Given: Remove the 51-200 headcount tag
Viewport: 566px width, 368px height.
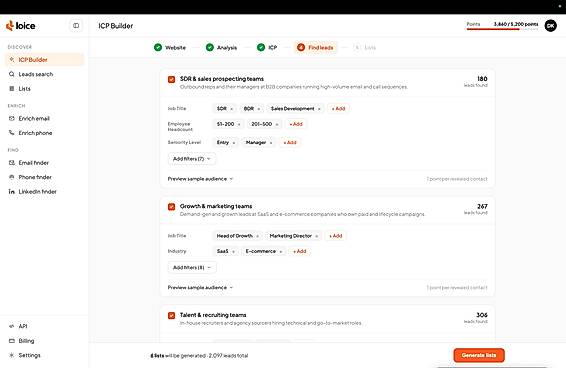Looking at the screenshot, I should [x=239, y=124].
